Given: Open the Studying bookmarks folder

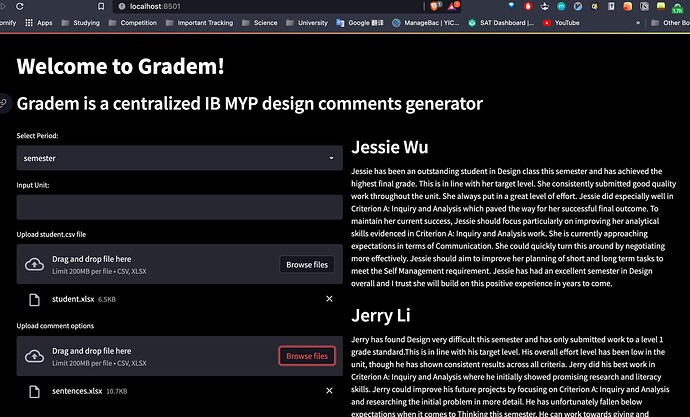Looking at the screenshot, I should click(81, 22).
